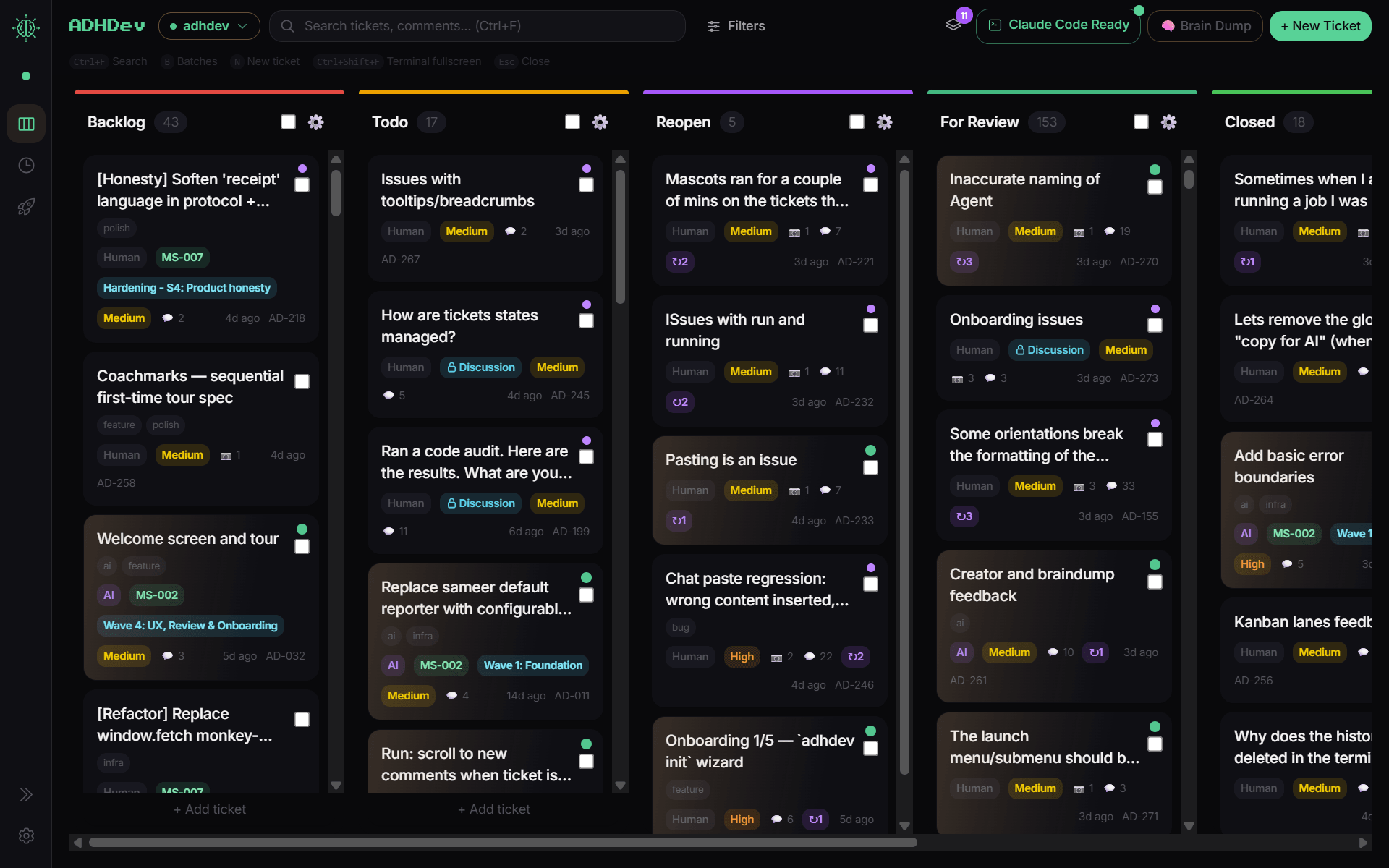The height and width of the screenshot is (868, 1389).
Task: Open Brain Dump
Action: [1205, 26]
